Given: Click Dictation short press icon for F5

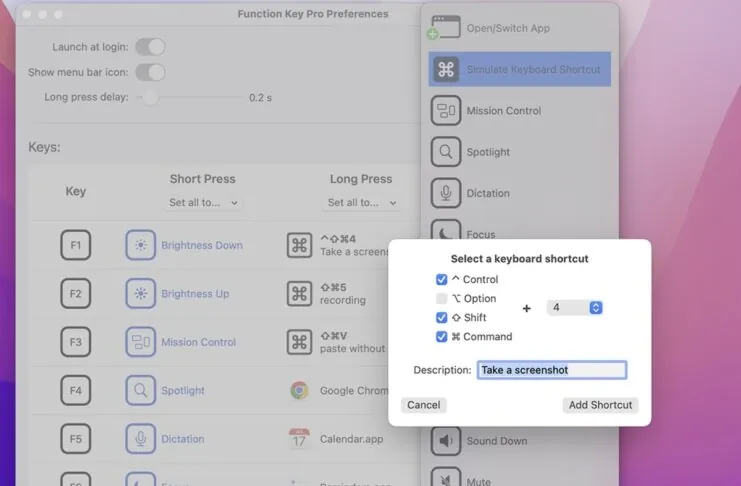Looking at the screenshot, I should tap(140, 439).
